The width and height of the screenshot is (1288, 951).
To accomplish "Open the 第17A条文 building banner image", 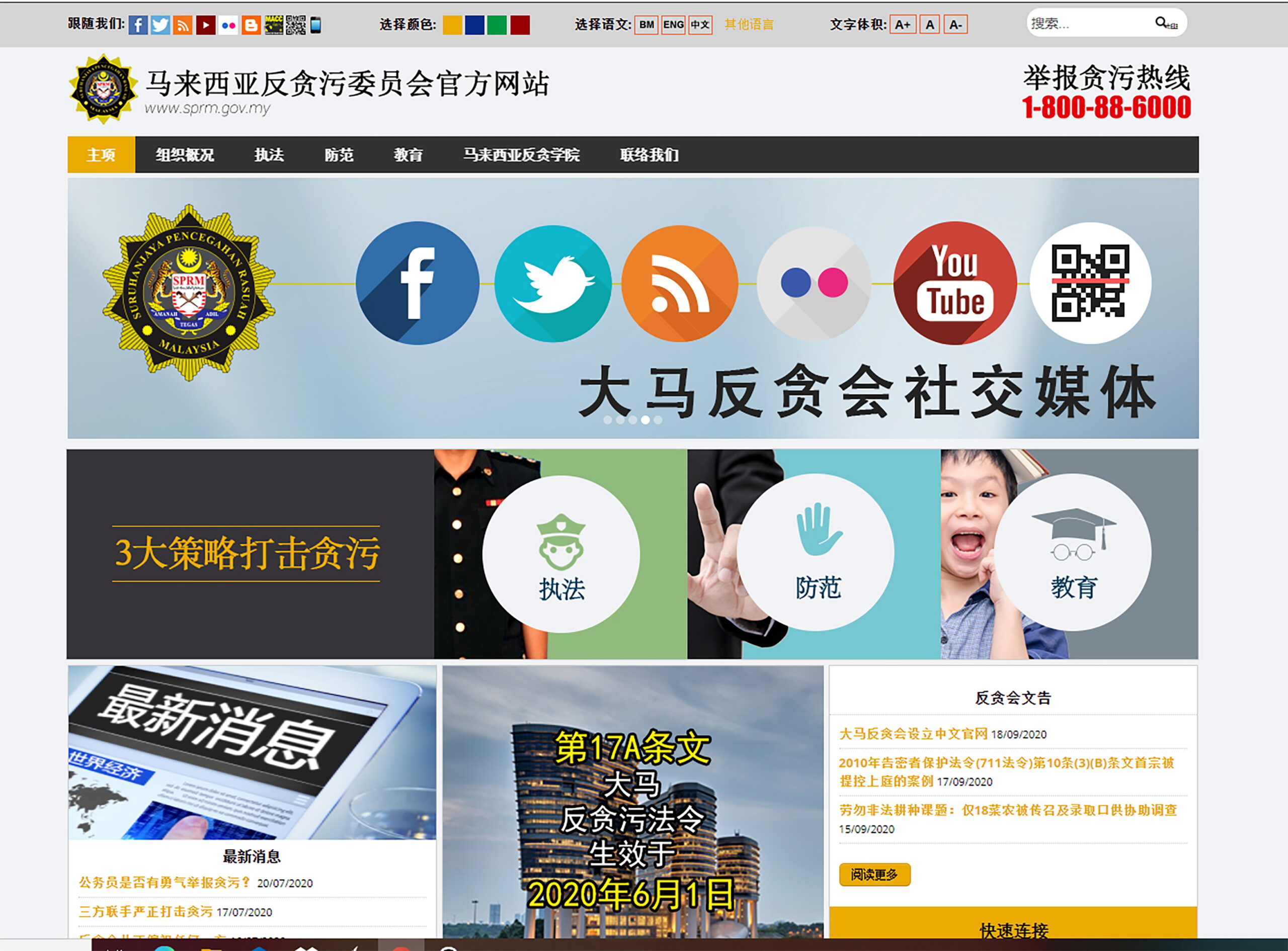I will [x=633, y=802].
